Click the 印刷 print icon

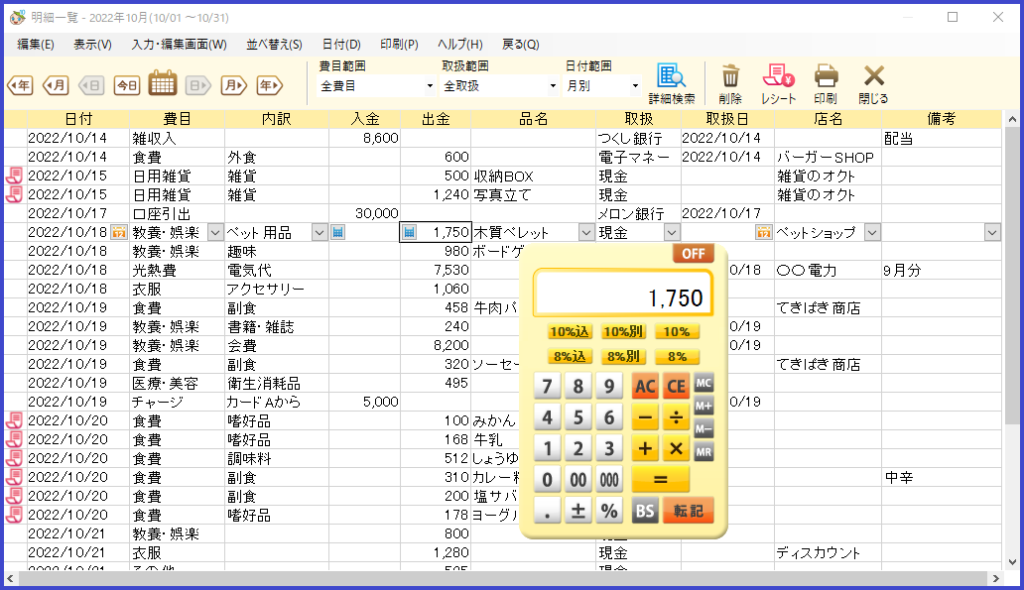coord(826,80)
